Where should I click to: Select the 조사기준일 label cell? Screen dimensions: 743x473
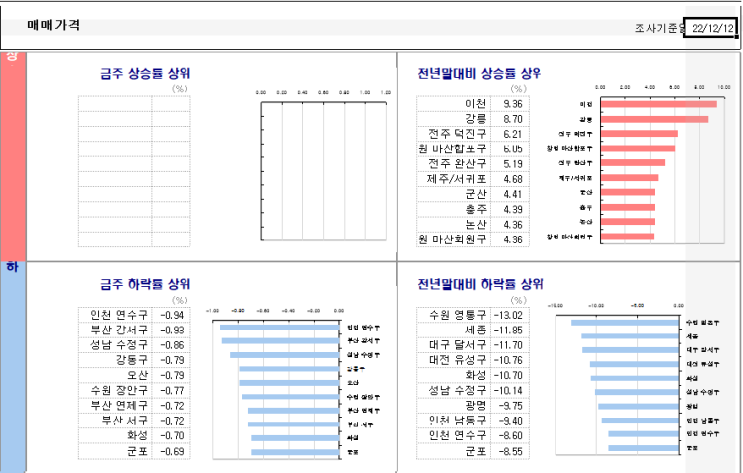tap(660, 28)
